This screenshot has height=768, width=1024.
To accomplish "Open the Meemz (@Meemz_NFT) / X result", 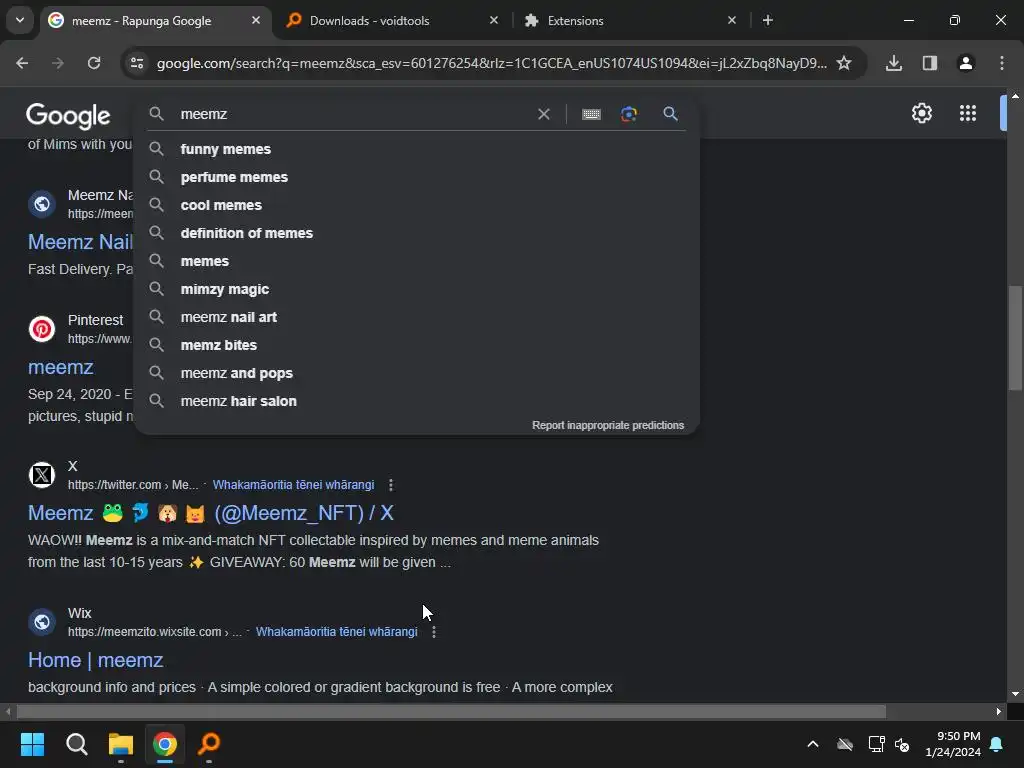I will (x=210, y=513).
